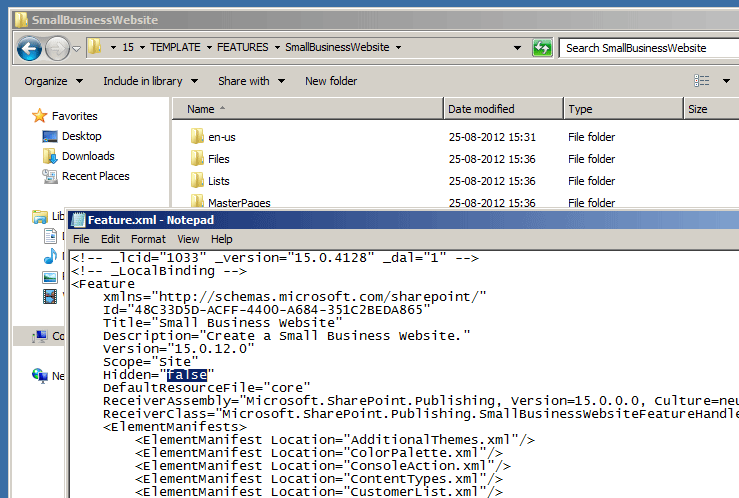Open recent locations dropdown beside Forward arrow
This screenshot has width=739, height=498.
click(x=76, y=49)
